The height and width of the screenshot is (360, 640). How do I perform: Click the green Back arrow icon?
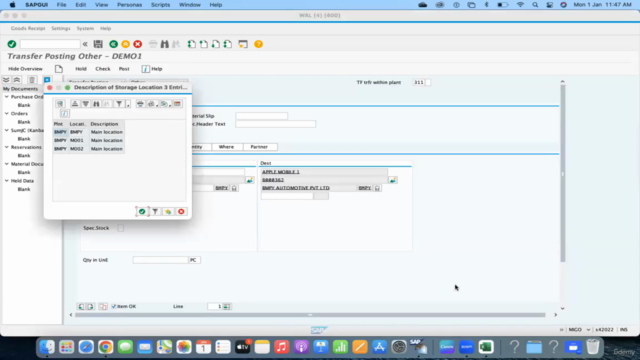click(x=113, y=44)
